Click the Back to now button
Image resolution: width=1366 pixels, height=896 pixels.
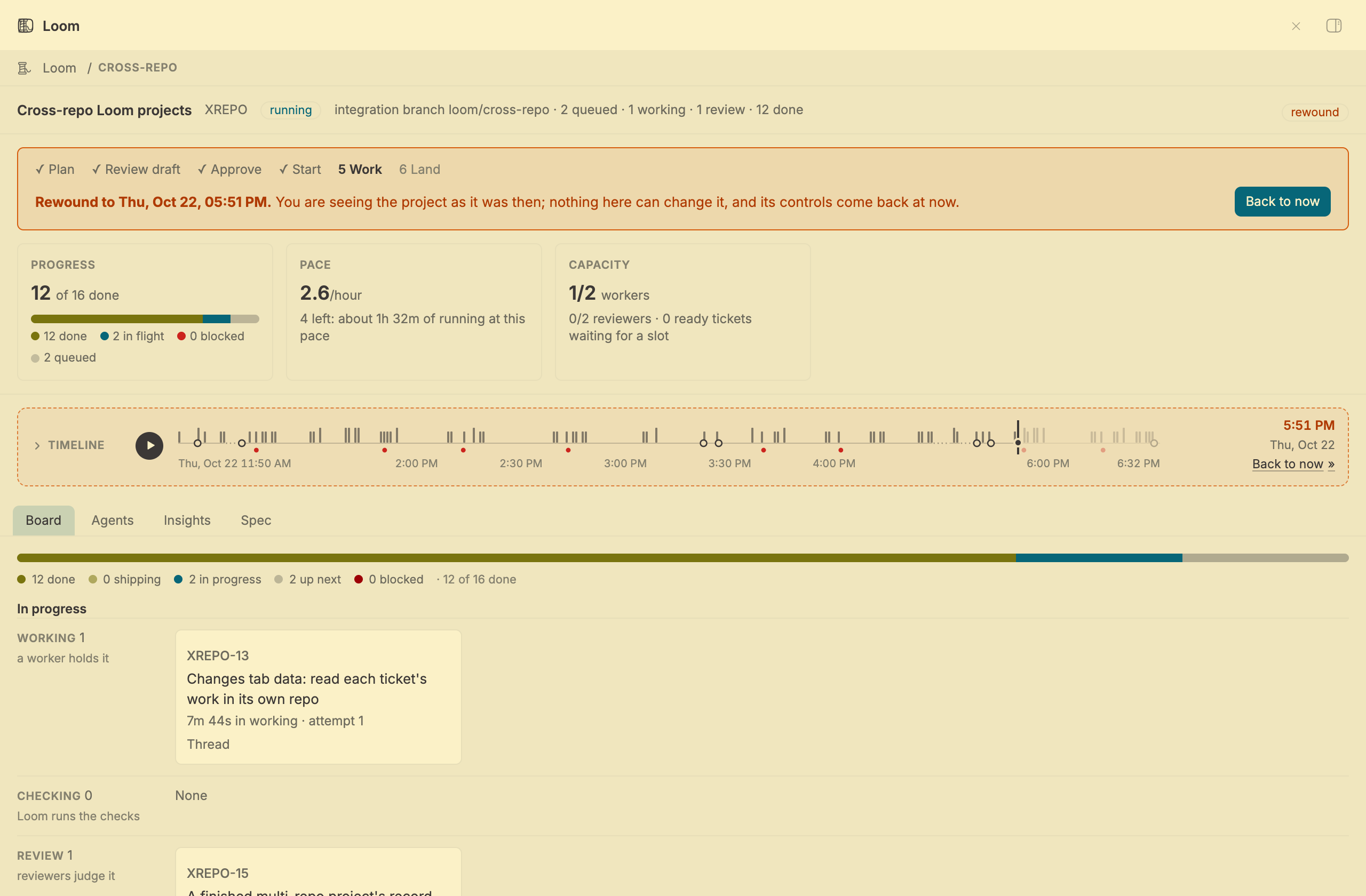[x=1282, y=202]
